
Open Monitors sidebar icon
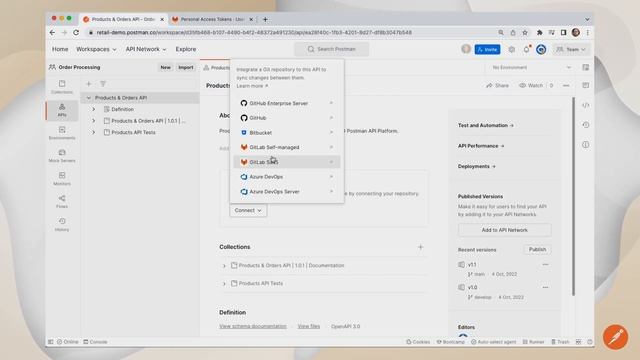coord(62,179)
